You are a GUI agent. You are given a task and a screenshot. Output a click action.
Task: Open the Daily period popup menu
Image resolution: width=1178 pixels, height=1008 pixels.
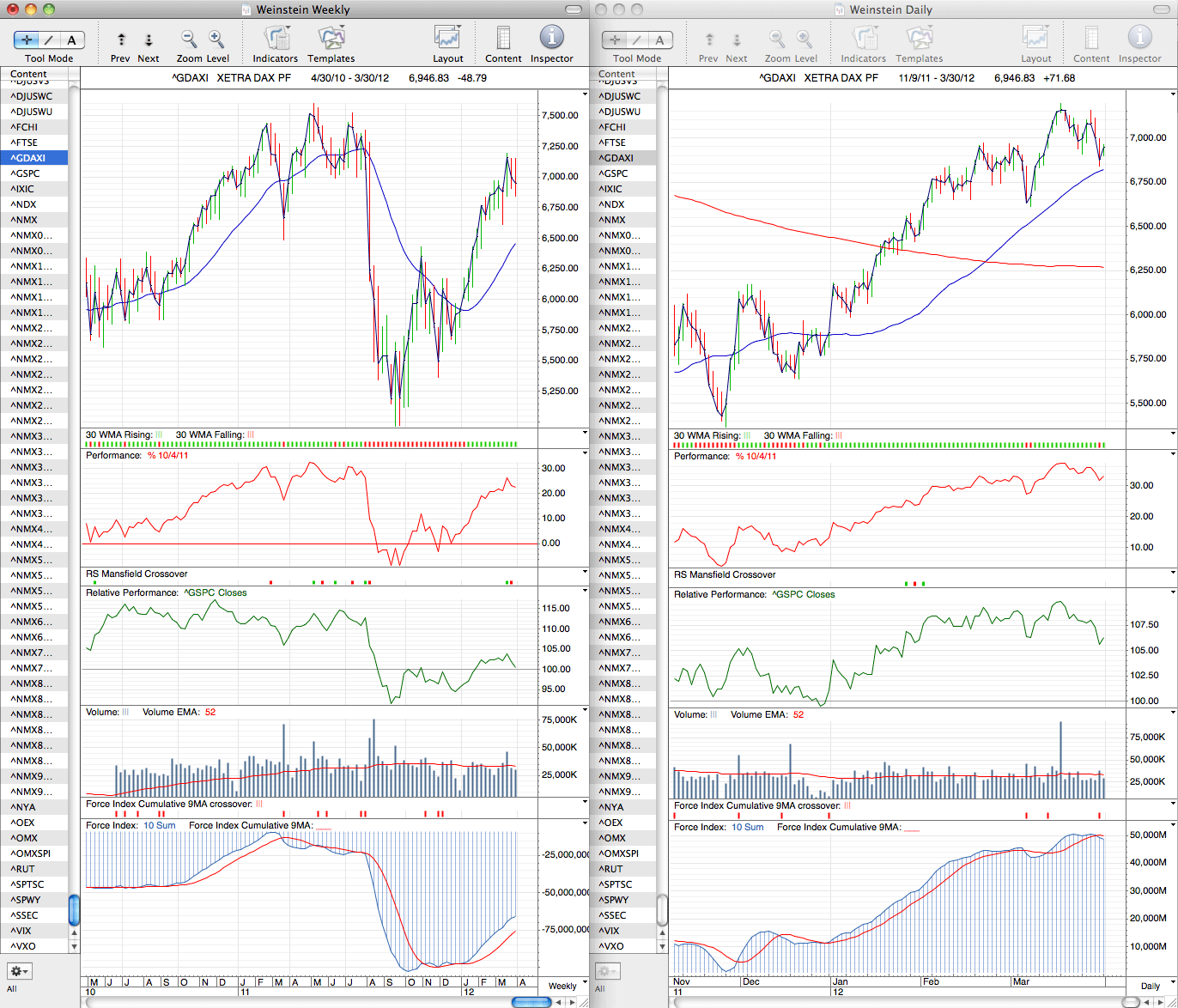tap(1151, 986)
